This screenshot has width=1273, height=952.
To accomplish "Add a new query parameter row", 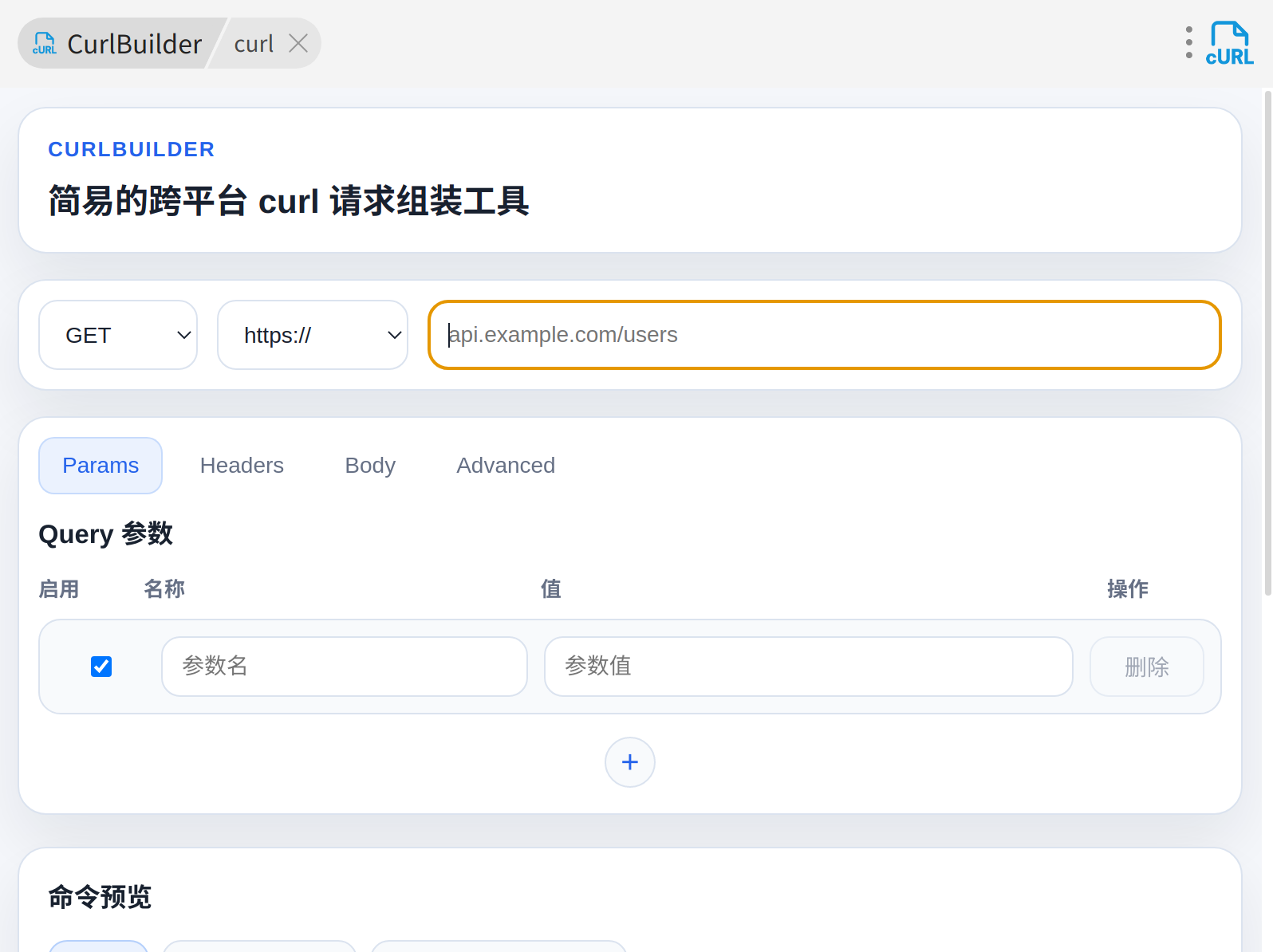I will pos(629,762).
